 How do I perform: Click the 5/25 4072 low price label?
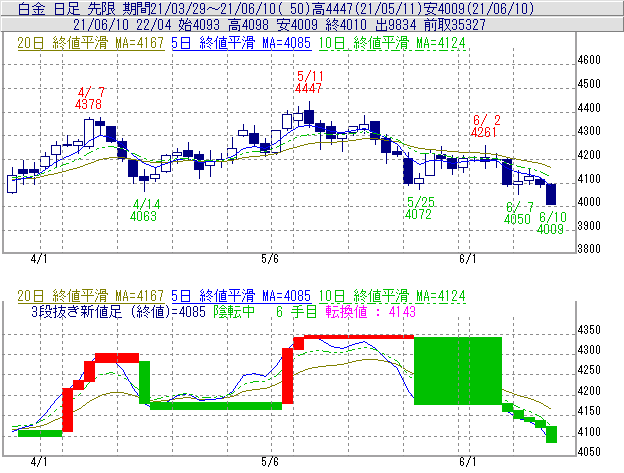[x=419, y=208]
